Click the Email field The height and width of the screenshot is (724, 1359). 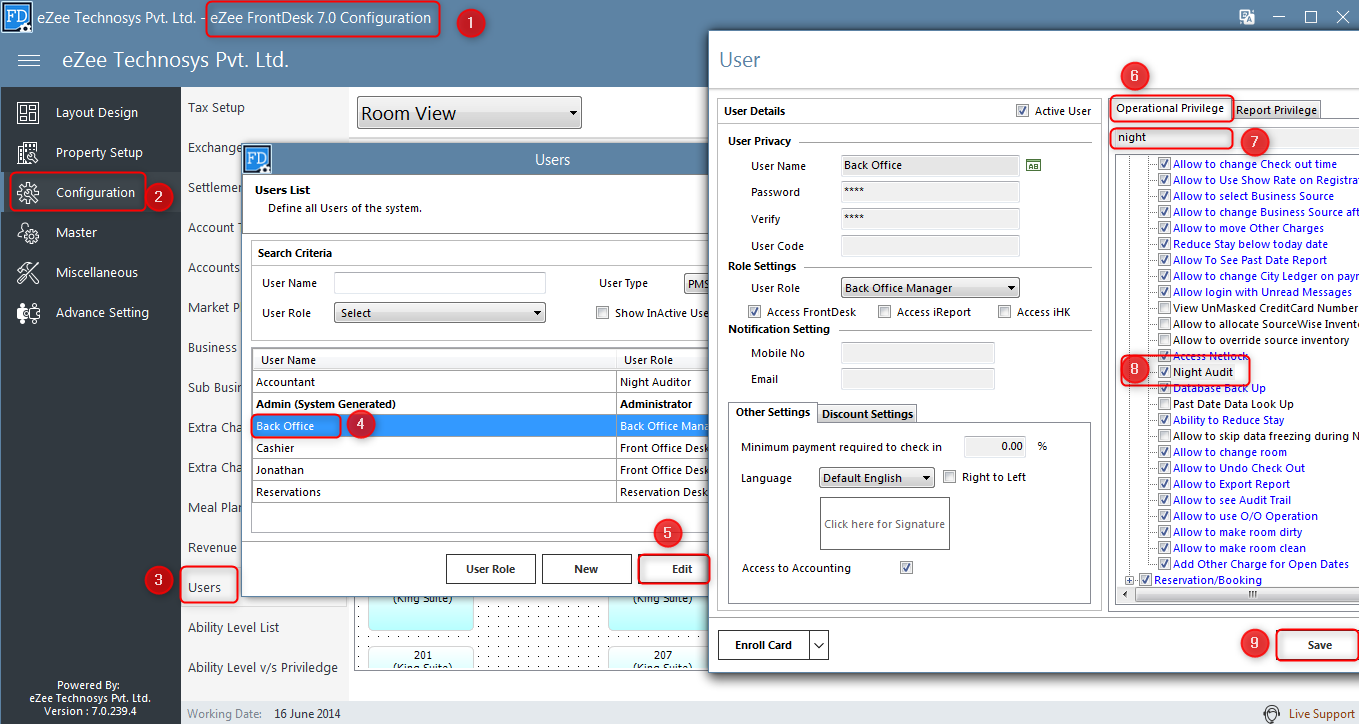click(x=918, y=379)
